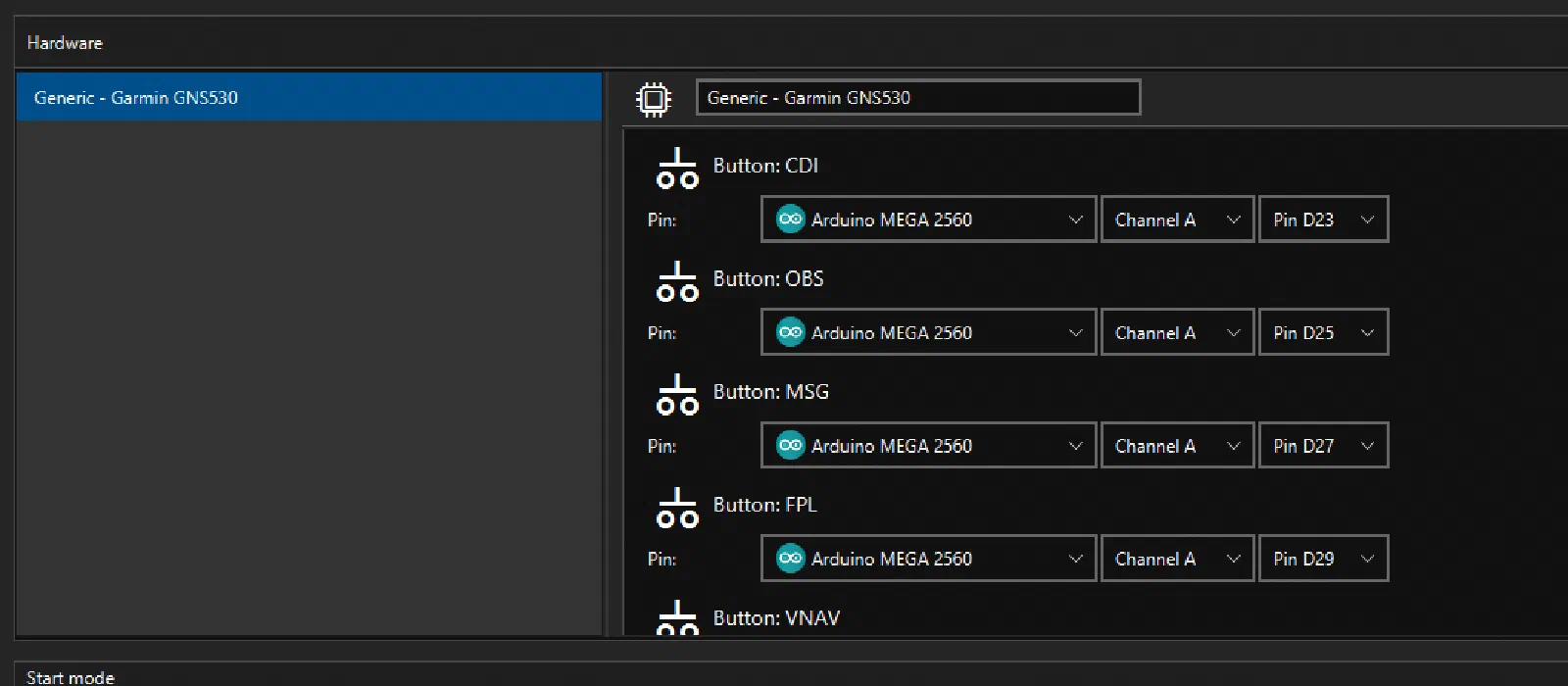Click the Hardware section header
Image resolution: width=1568 pixels, height=686 pixels.
pos(65,43)
